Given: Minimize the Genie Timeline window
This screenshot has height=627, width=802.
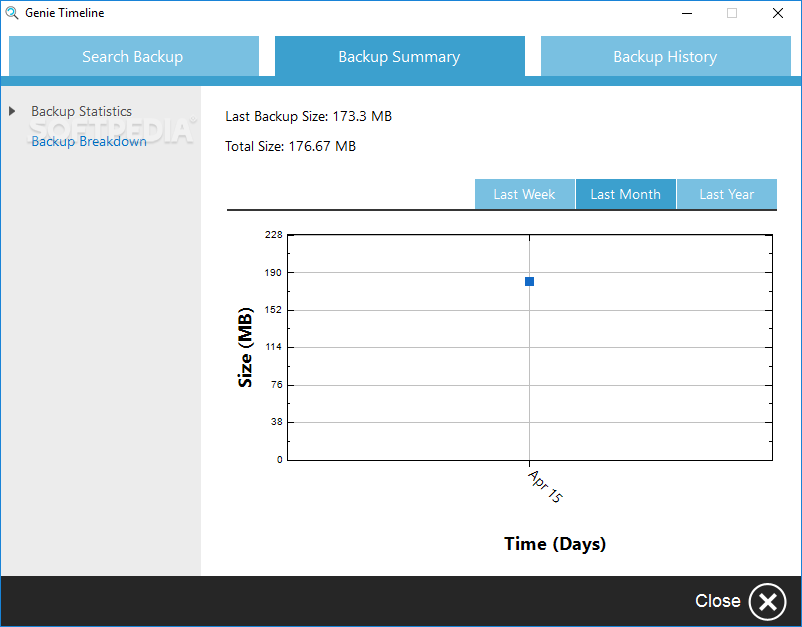Looking at the screenshot, I should (687, 13).
